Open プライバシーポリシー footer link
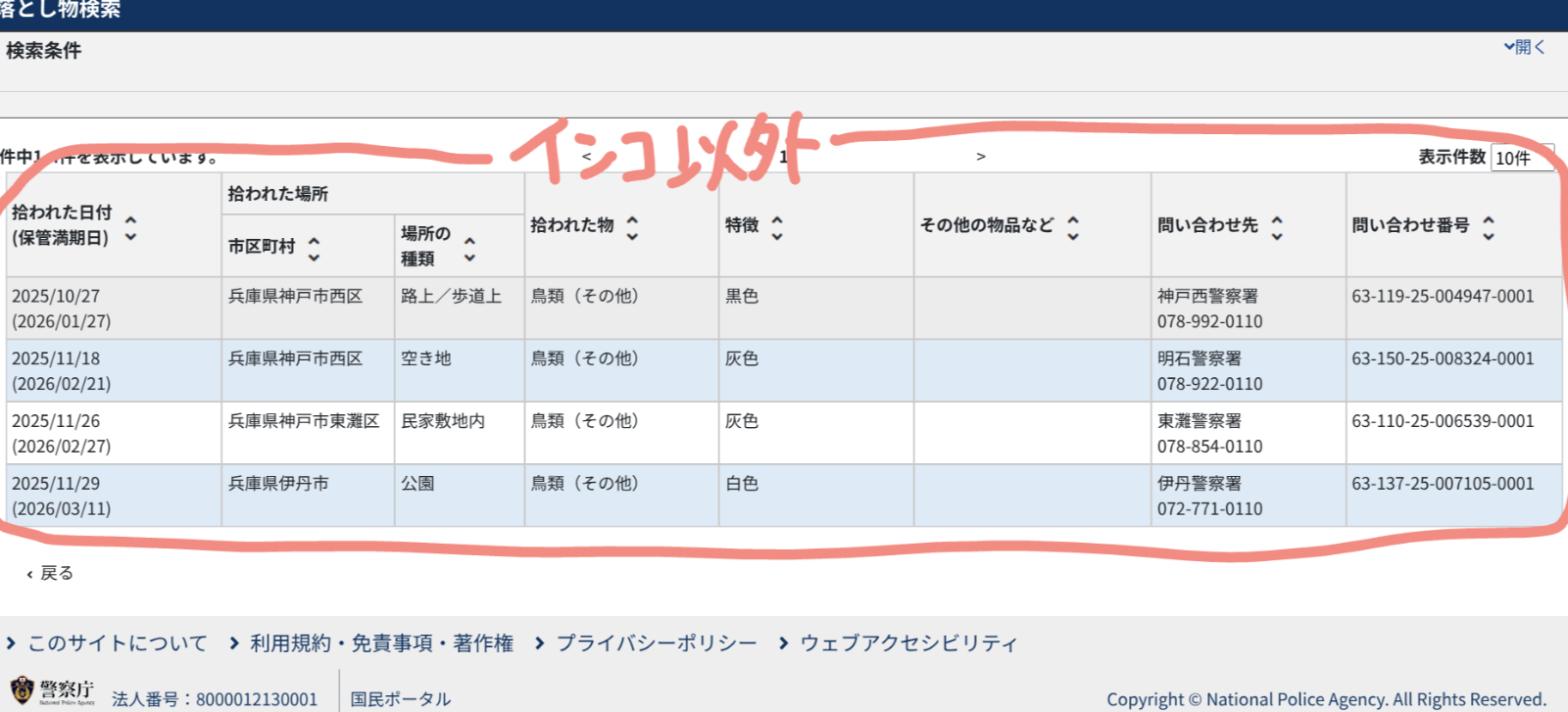The width and height of the screenshot is (1568, 712). [x=656, y=643]
